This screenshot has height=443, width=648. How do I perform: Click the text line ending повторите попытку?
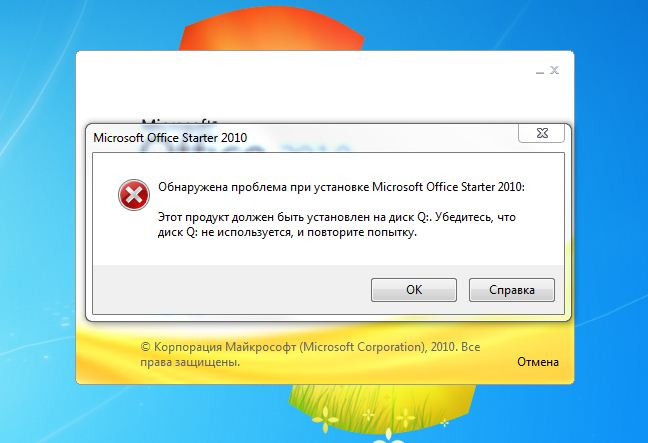pyautogui.click(x=287, y=233)
